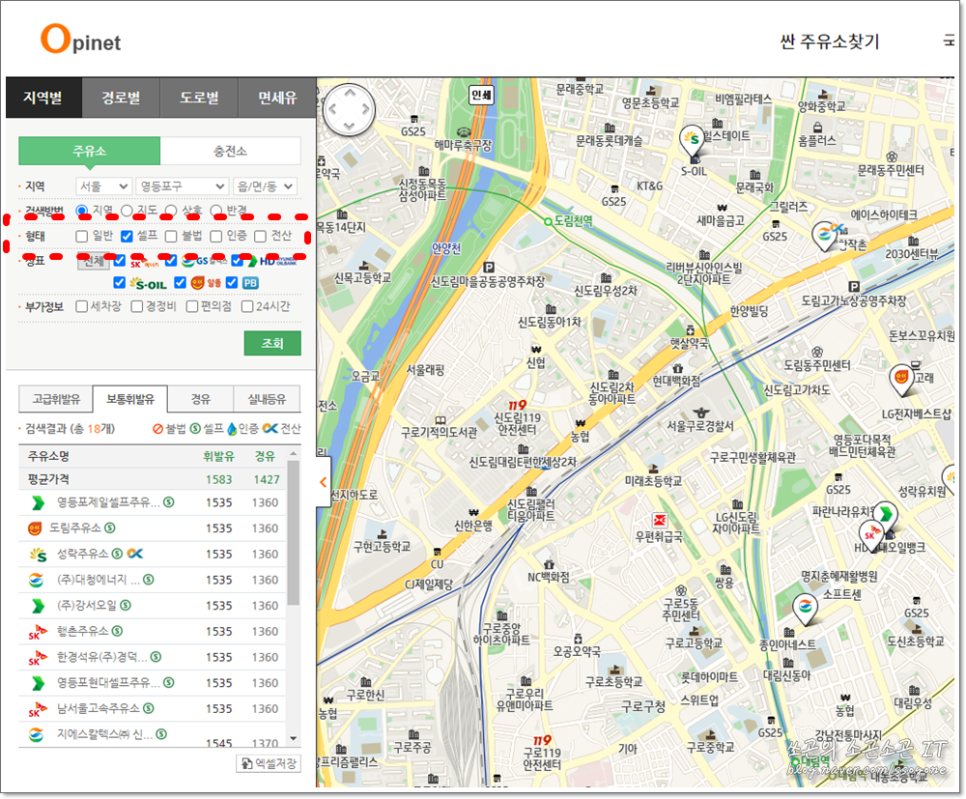Click the S-OIL logo beside 성락주유소
Viewport: 966px width, 799px height.
[38, 554]
